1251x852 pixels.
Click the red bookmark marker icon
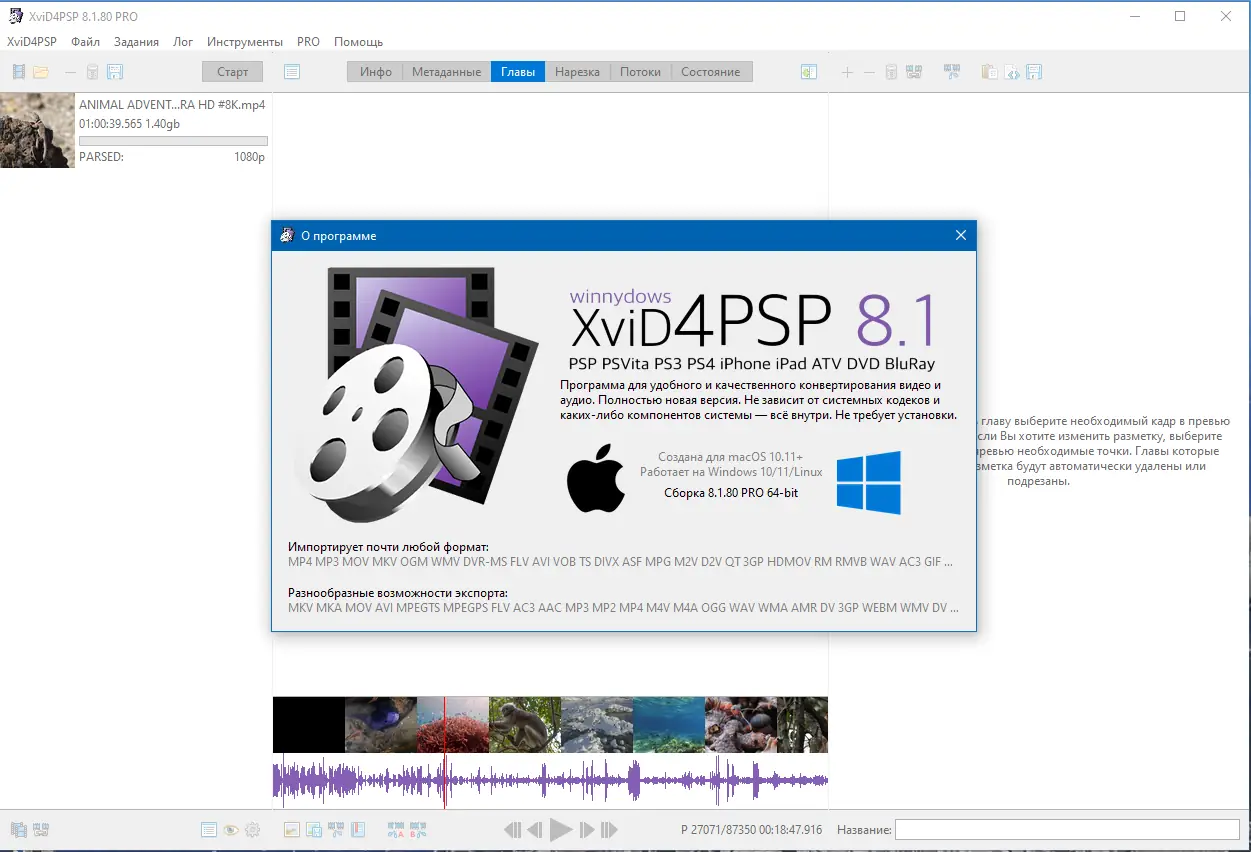click(358, 829)
